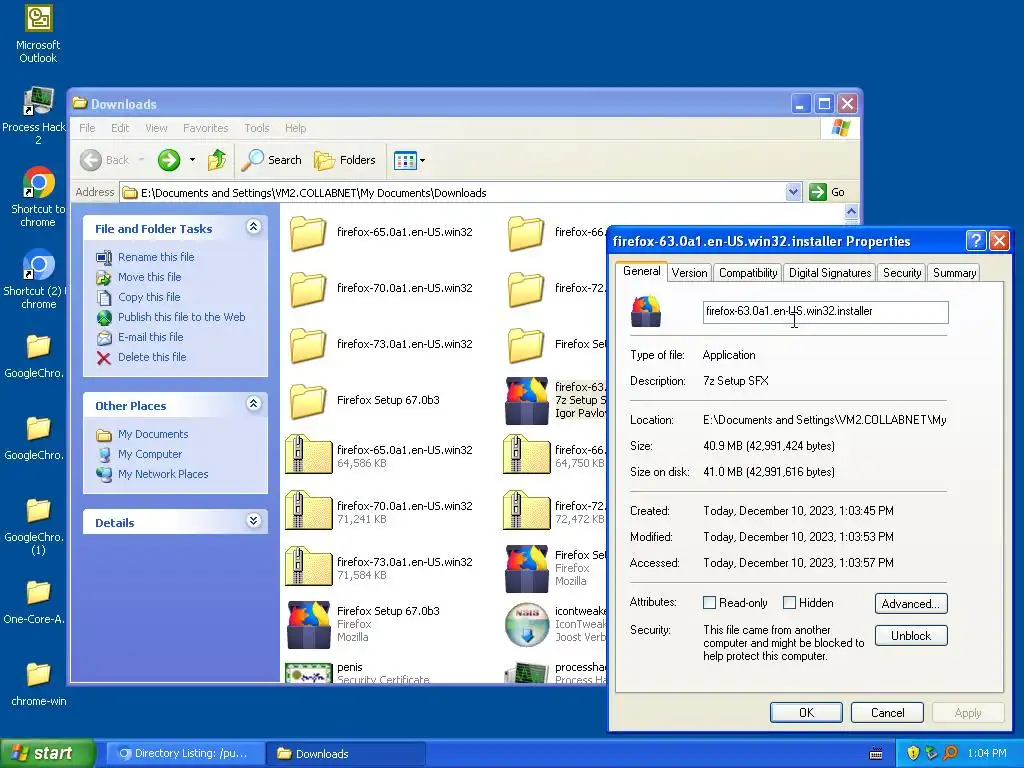Click the Go button next to address
1024x768 pixels.
[827, 192]
